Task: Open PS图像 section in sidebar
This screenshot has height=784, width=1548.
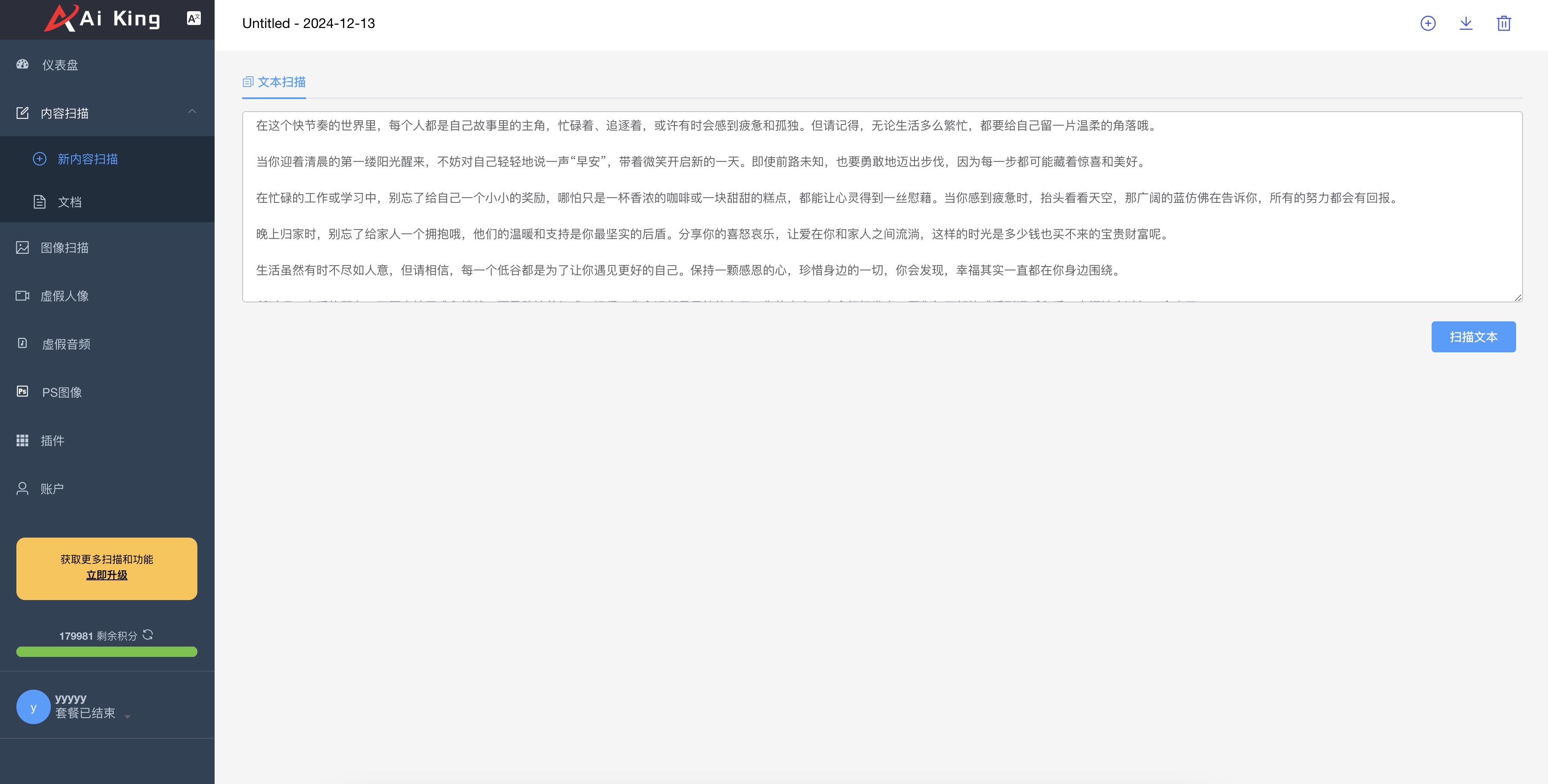Action: coord(61,392)
